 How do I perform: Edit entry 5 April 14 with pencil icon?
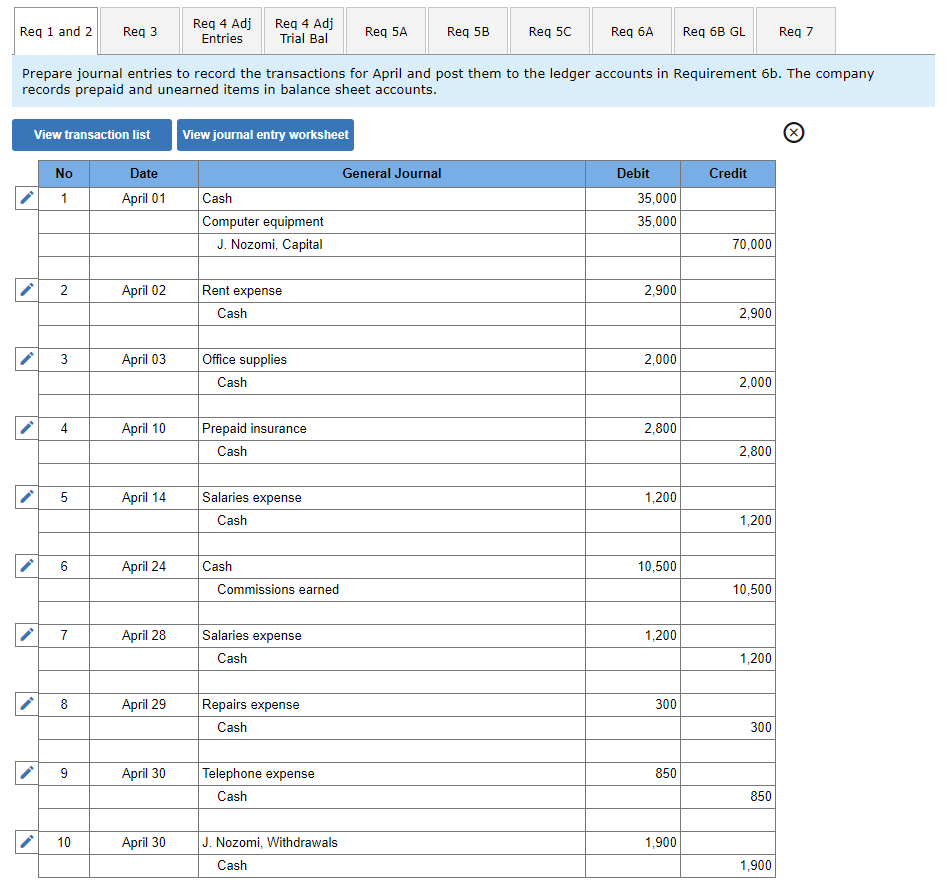pos(27,497)
